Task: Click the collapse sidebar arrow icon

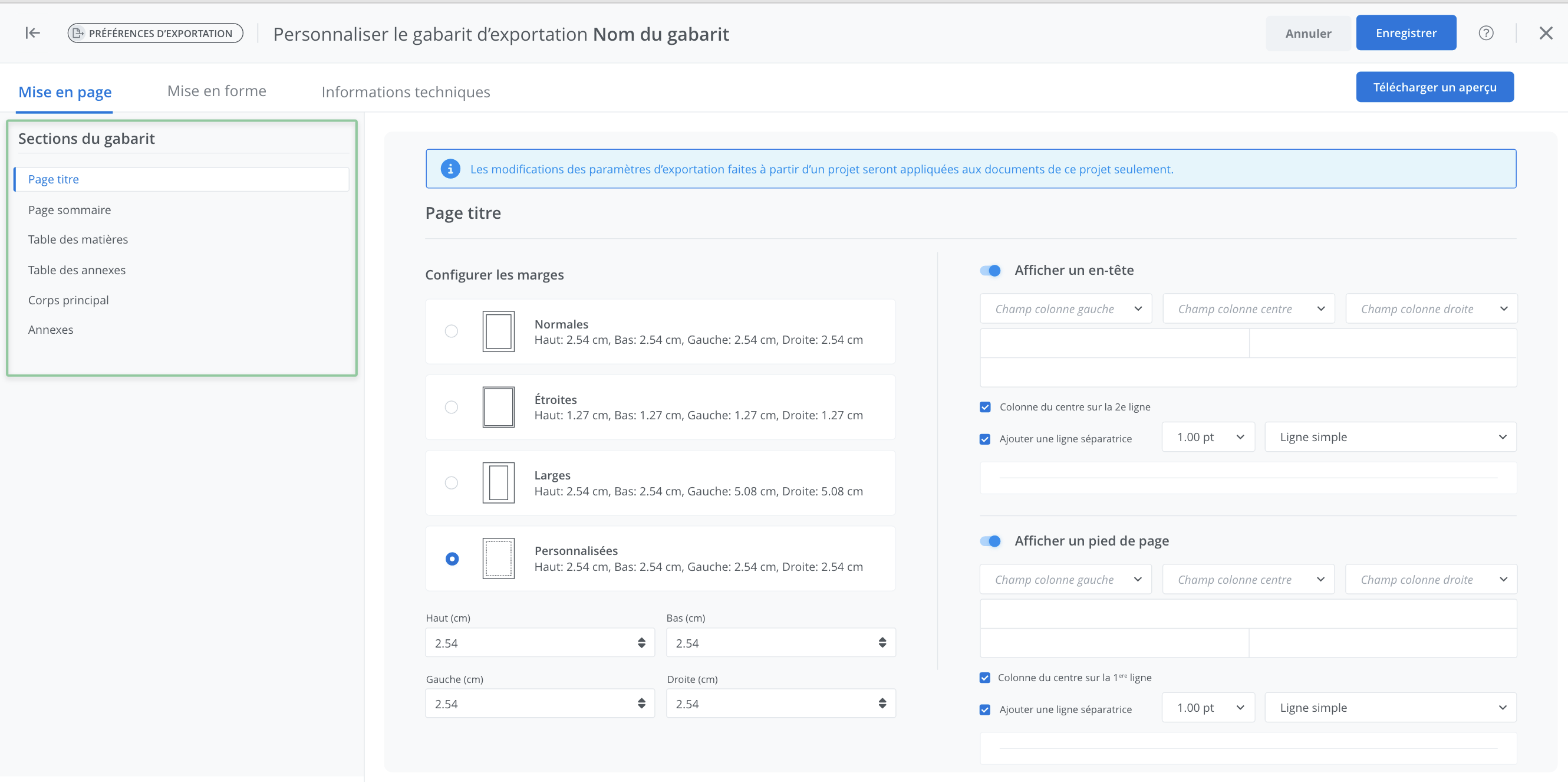Action: point(33,33)
